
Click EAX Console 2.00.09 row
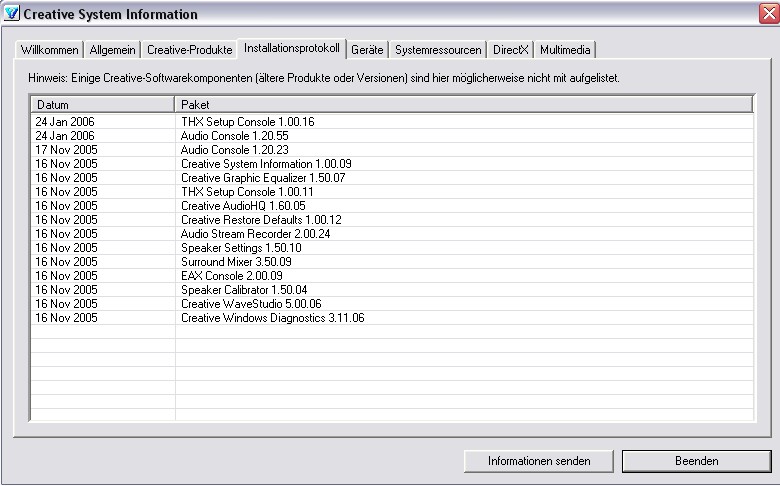(392, 276)
